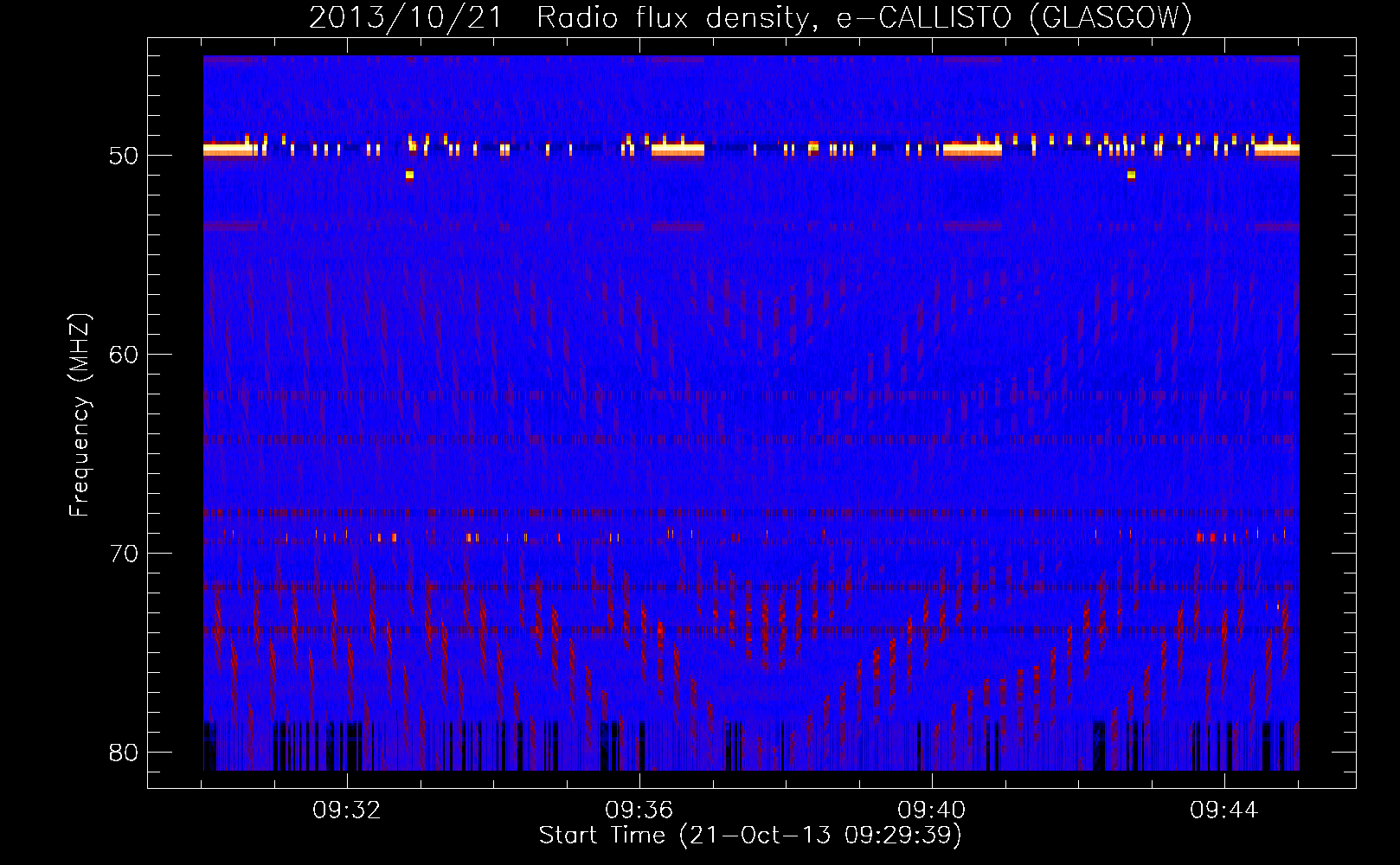Viewport: 1400px width, 865px height.
Task: Click the 50 frequency tick label
Action: click(x=124, y=156)
